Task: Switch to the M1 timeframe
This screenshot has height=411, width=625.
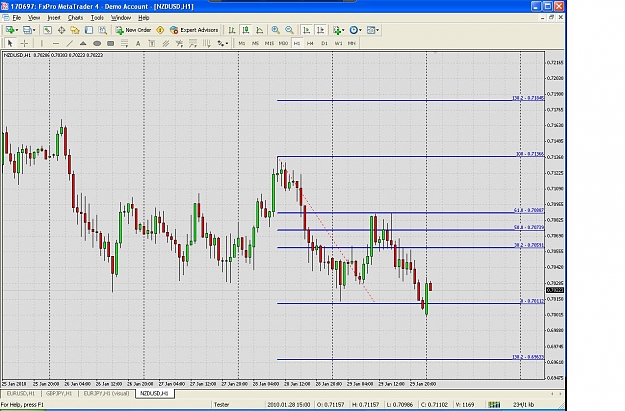Action: pyautogui.click(x=242, y=43)
